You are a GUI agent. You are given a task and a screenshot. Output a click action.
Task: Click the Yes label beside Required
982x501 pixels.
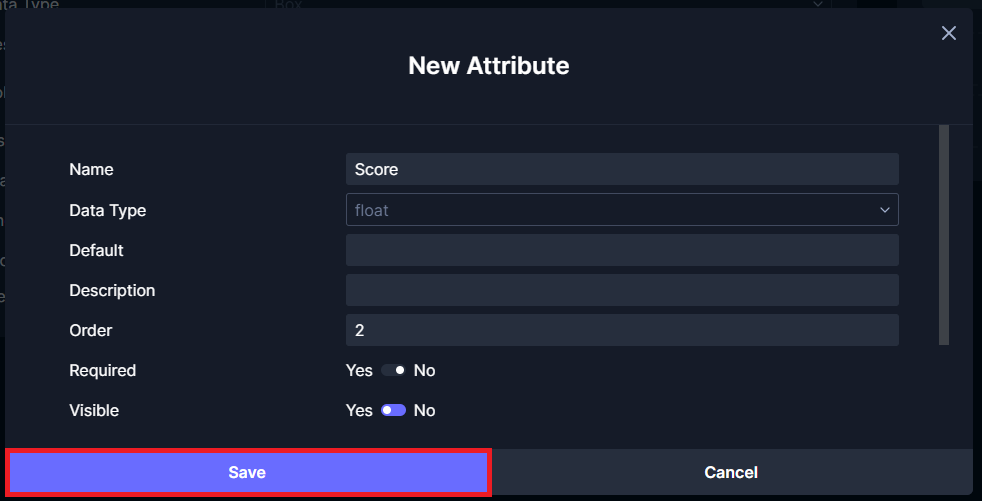coord(359,370)
